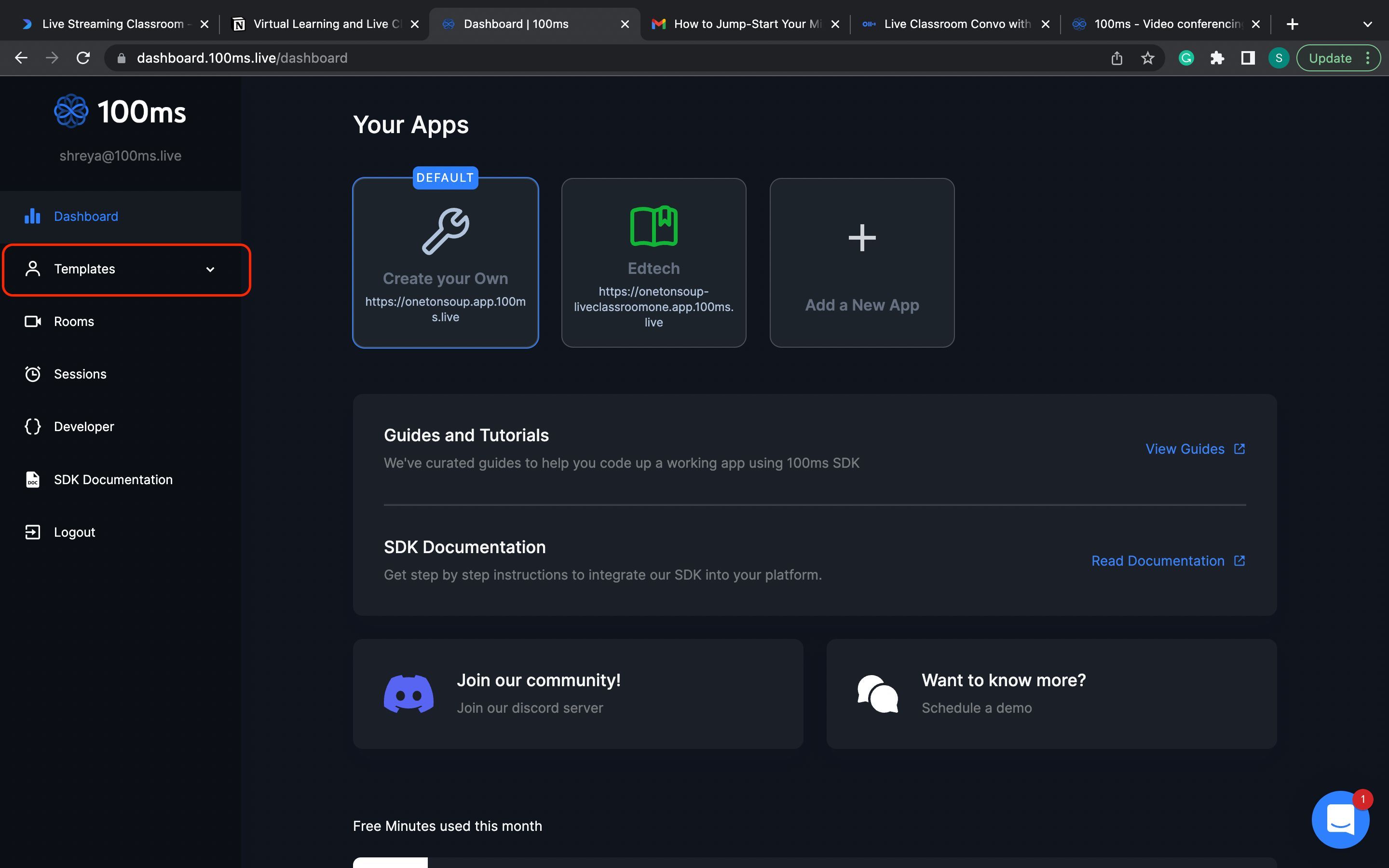1389x868 pixels.
Task: Click Add a New App label
Action: coord(862,305)
